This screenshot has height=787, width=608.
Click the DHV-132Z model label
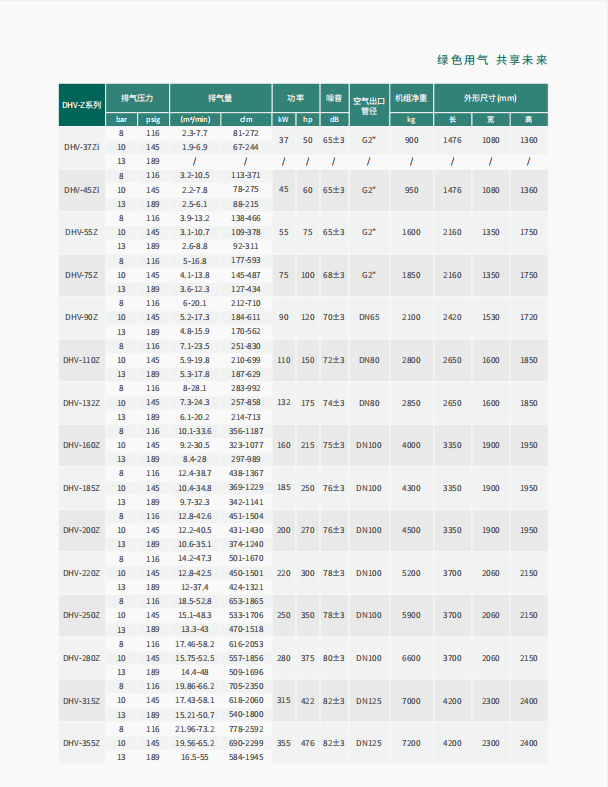click(x=81, y=403)
